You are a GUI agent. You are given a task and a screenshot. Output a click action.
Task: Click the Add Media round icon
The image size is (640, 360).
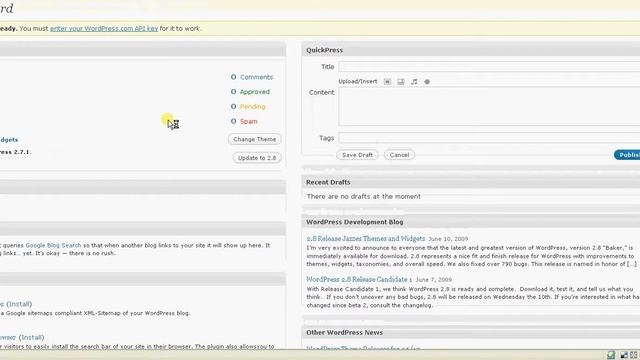[x=427, y=82]
